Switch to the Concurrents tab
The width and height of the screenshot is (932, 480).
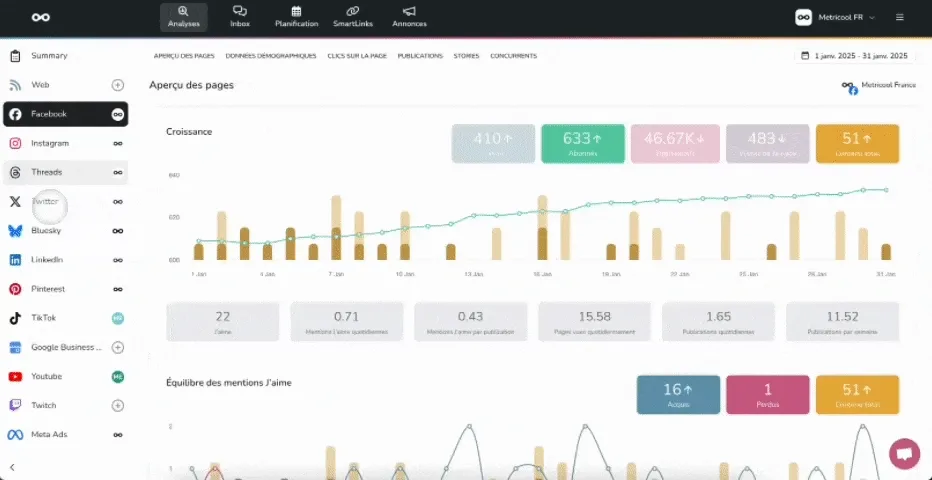click(x=513, y=56)
